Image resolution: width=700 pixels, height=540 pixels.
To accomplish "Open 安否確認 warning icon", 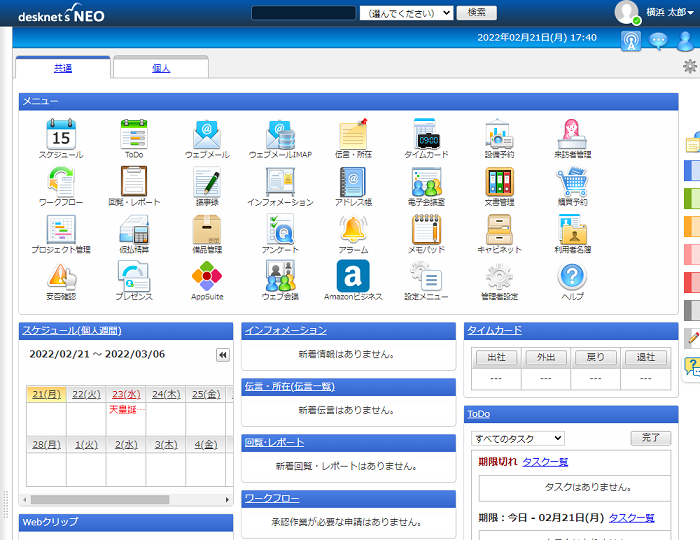I will [x=61, y=277].
